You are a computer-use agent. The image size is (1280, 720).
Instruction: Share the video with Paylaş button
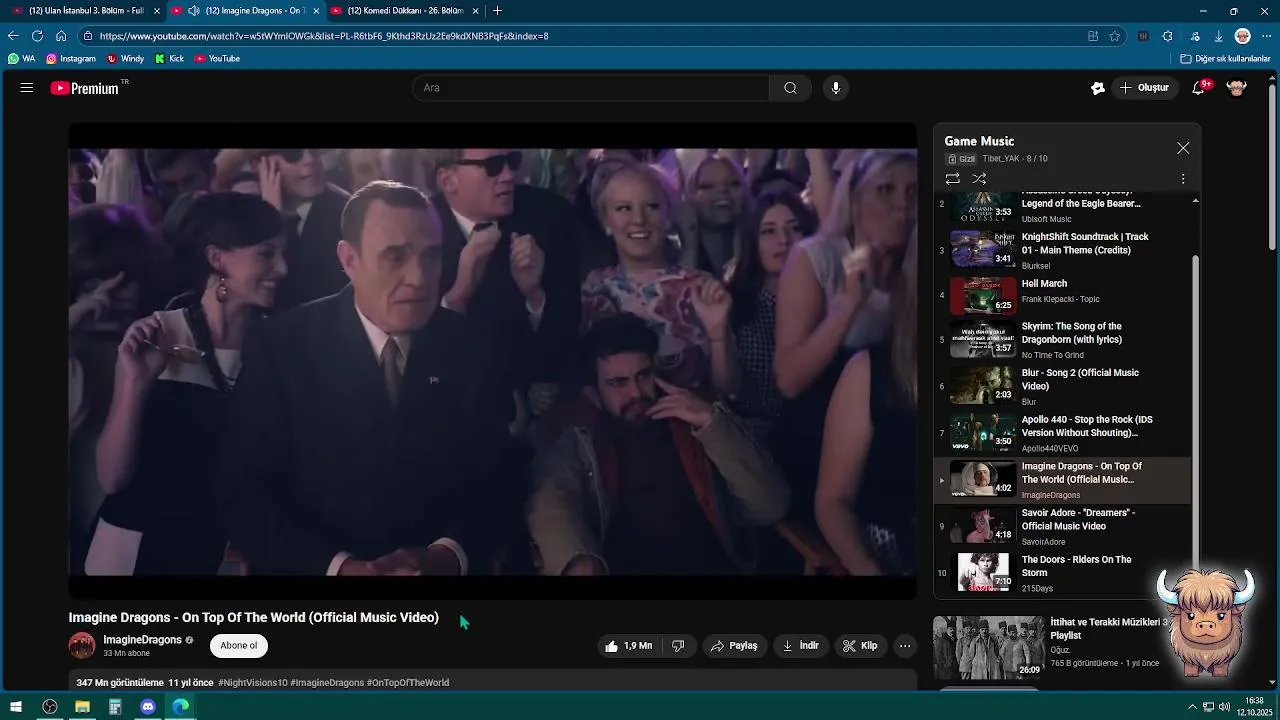[734, 646]
